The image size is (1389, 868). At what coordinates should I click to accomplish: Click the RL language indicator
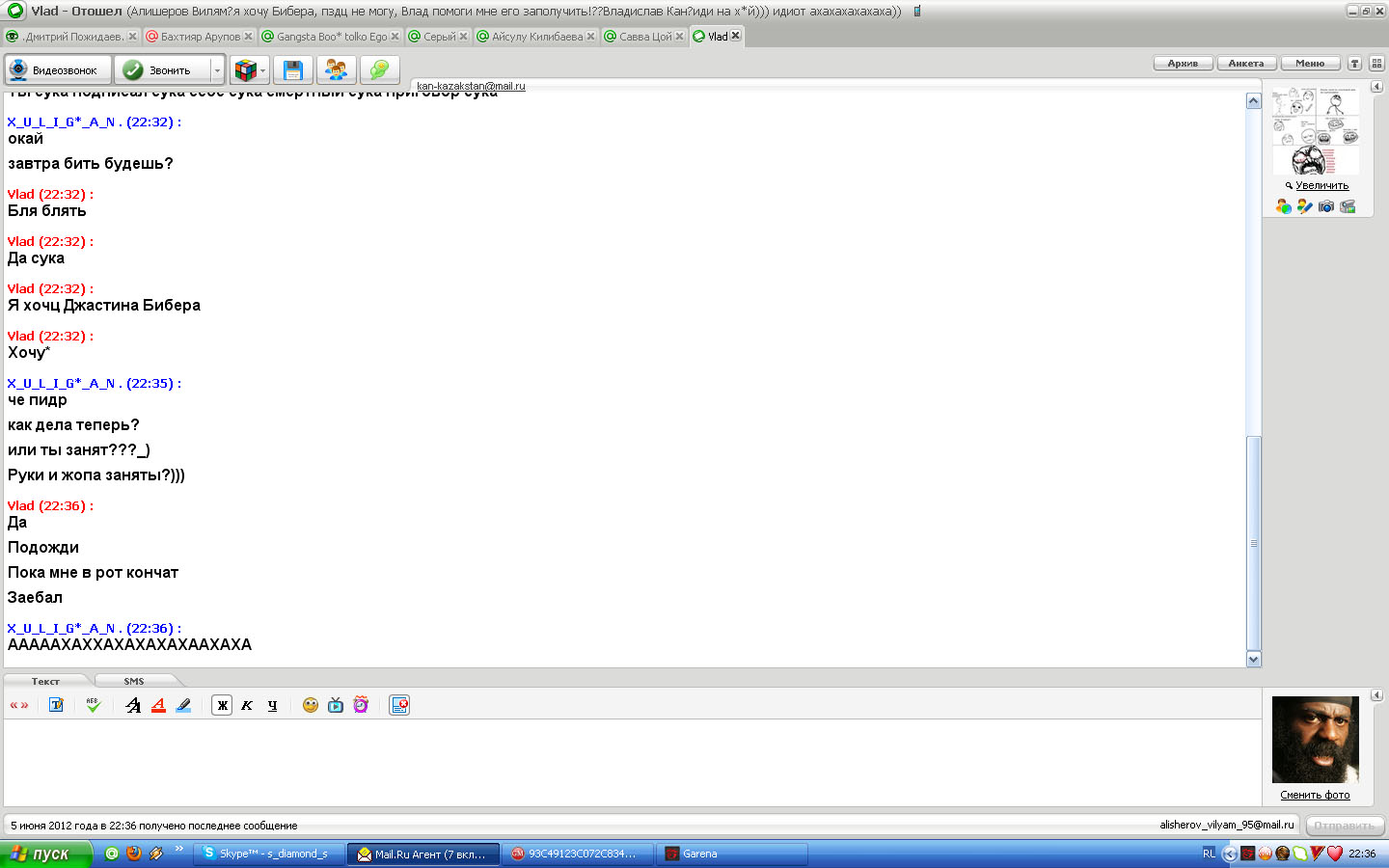(1209, 854)
